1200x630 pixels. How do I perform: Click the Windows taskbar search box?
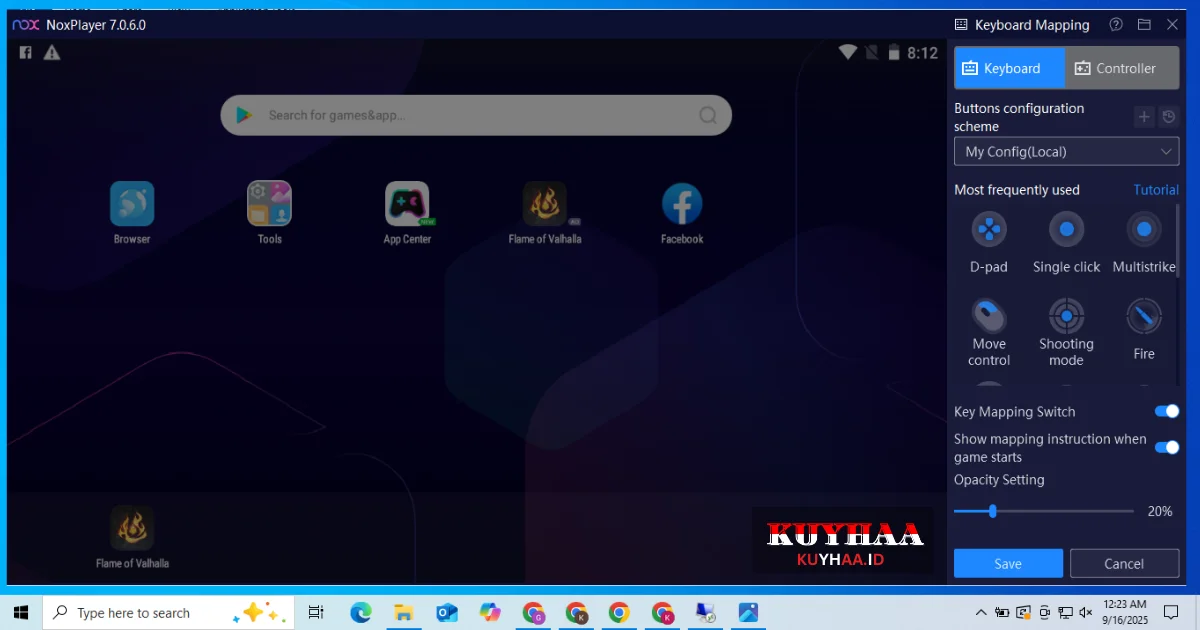pyautogui.click(x=168, y=612)
